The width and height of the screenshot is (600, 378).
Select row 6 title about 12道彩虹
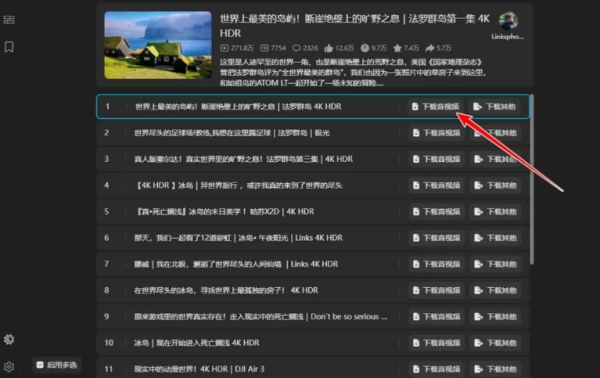pyautogui.click(x=238, y=238)
